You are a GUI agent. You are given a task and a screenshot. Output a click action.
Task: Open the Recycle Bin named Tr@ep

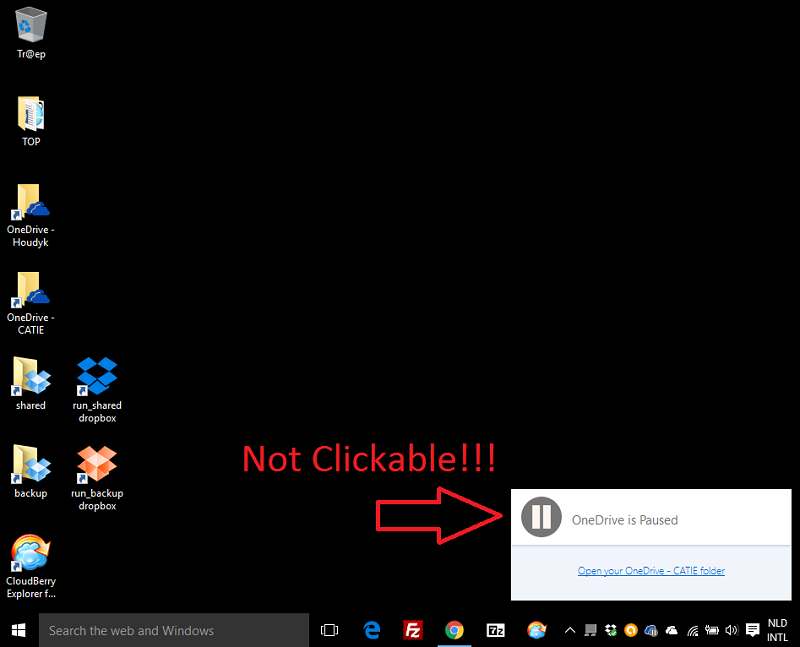(x=31, y=27)
